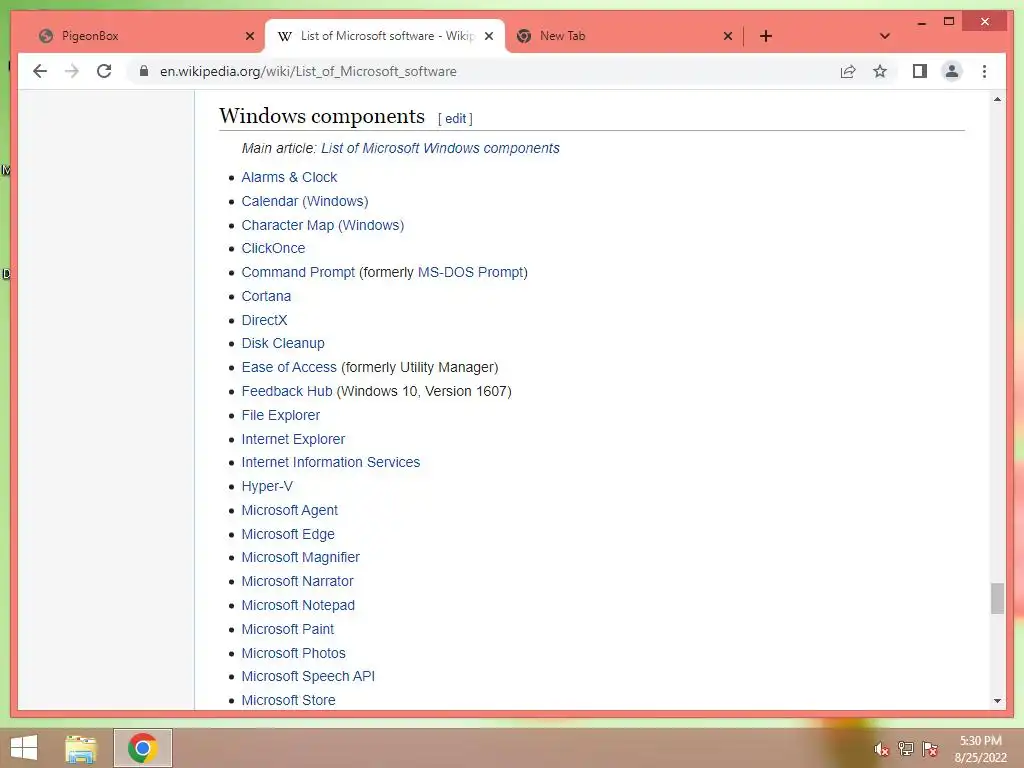Viewport: 1024px width, 768px height.
Task: Open List of Microsoft Windows components article
Action: 440,148
